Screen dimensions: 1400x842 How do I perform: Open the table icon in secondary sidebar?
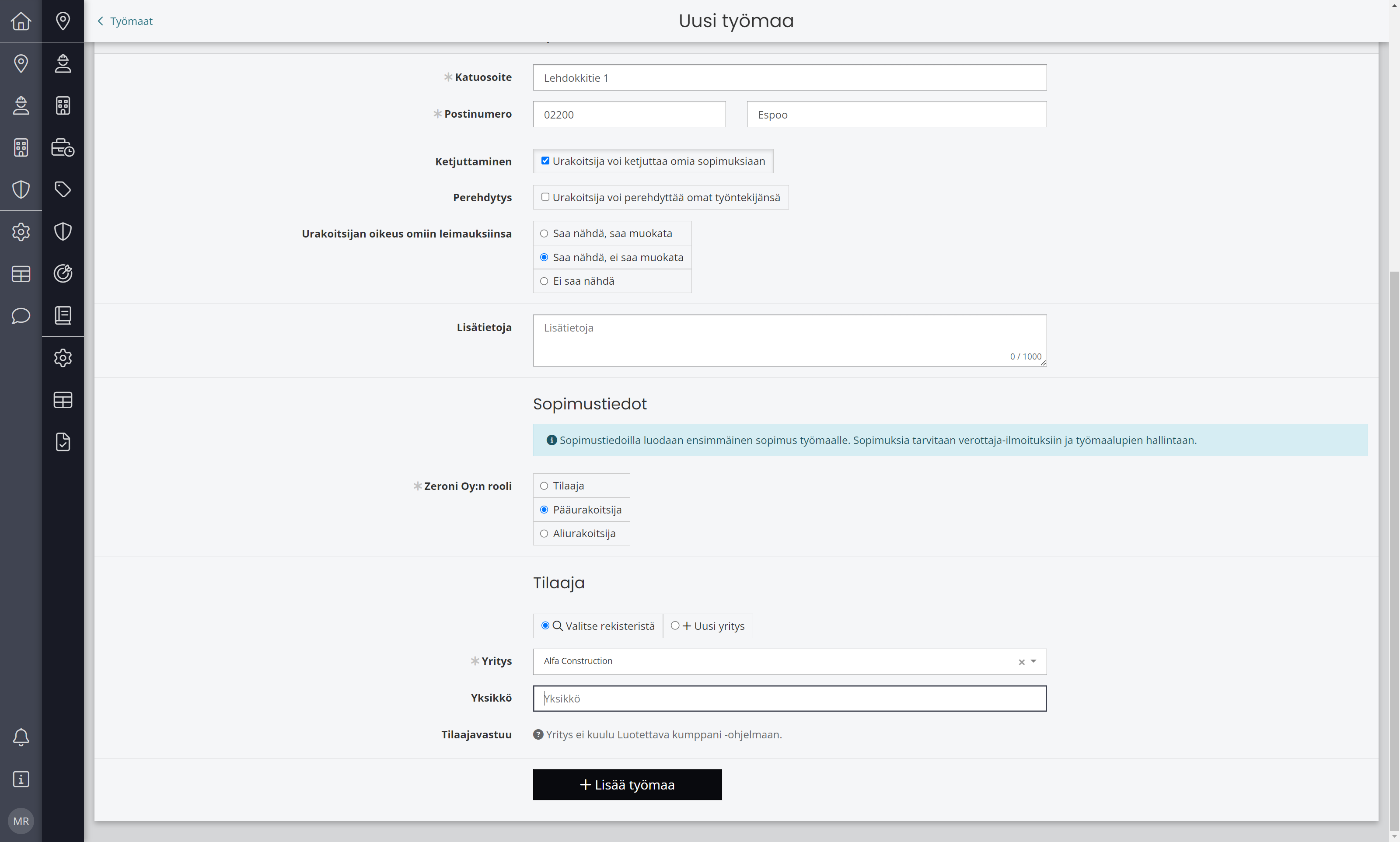pyautogui.click(x=63, y=400)
